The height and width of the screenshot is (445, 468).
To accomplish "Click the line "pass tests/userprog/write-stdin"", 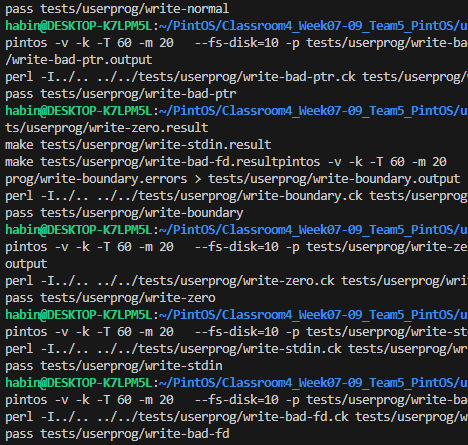I will pos(114,366).
